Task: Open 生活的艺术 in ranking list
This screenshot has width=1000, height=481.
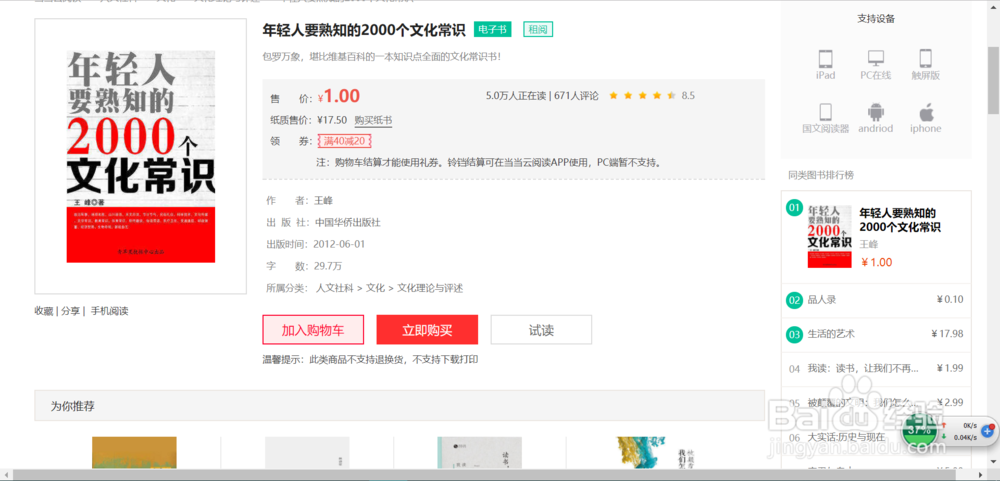Action: coord(831,334)
